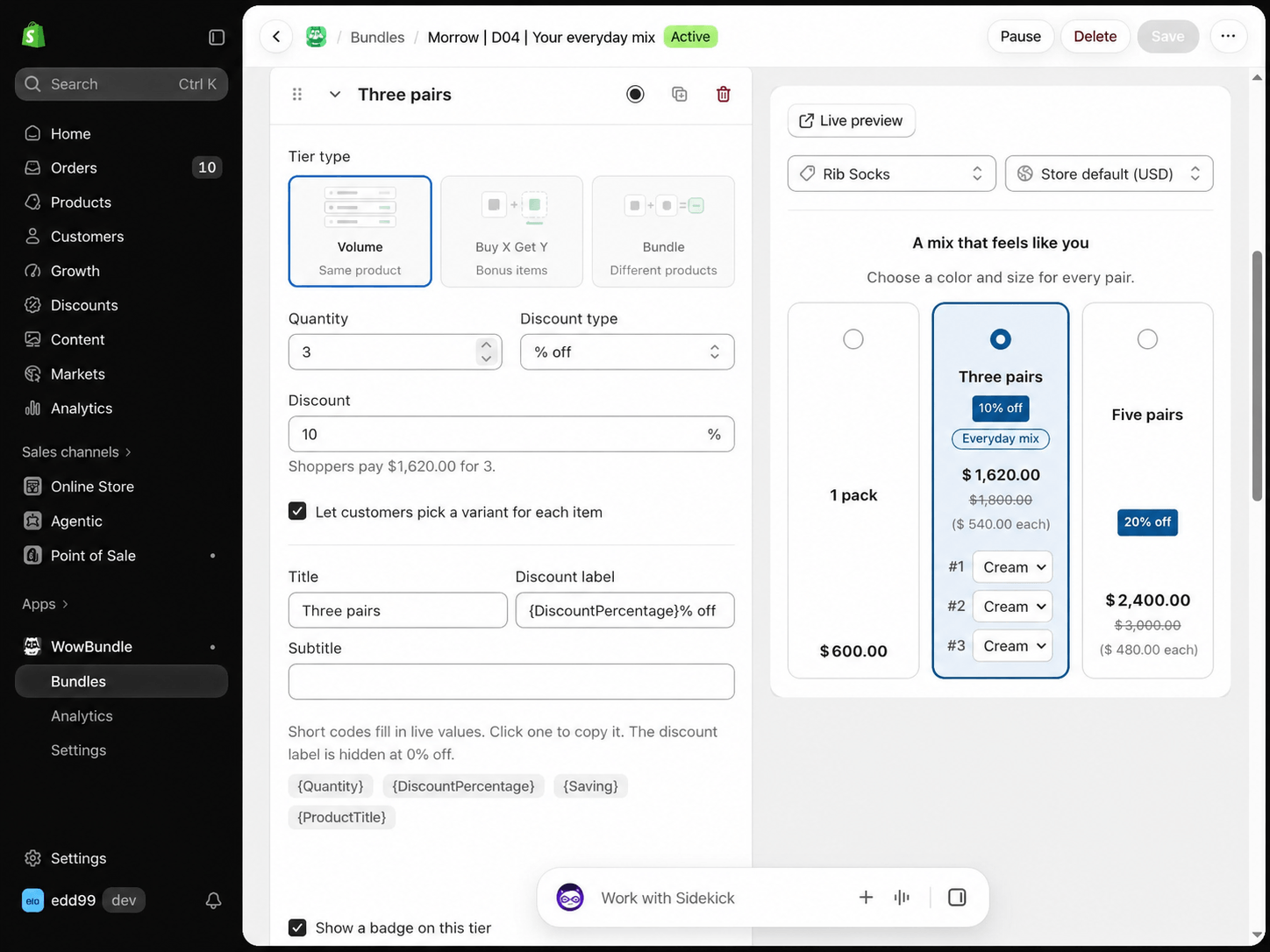The image size is (1270, 952).
Task: Open Discounts in the sidebar
Action: tap(121, 305)
